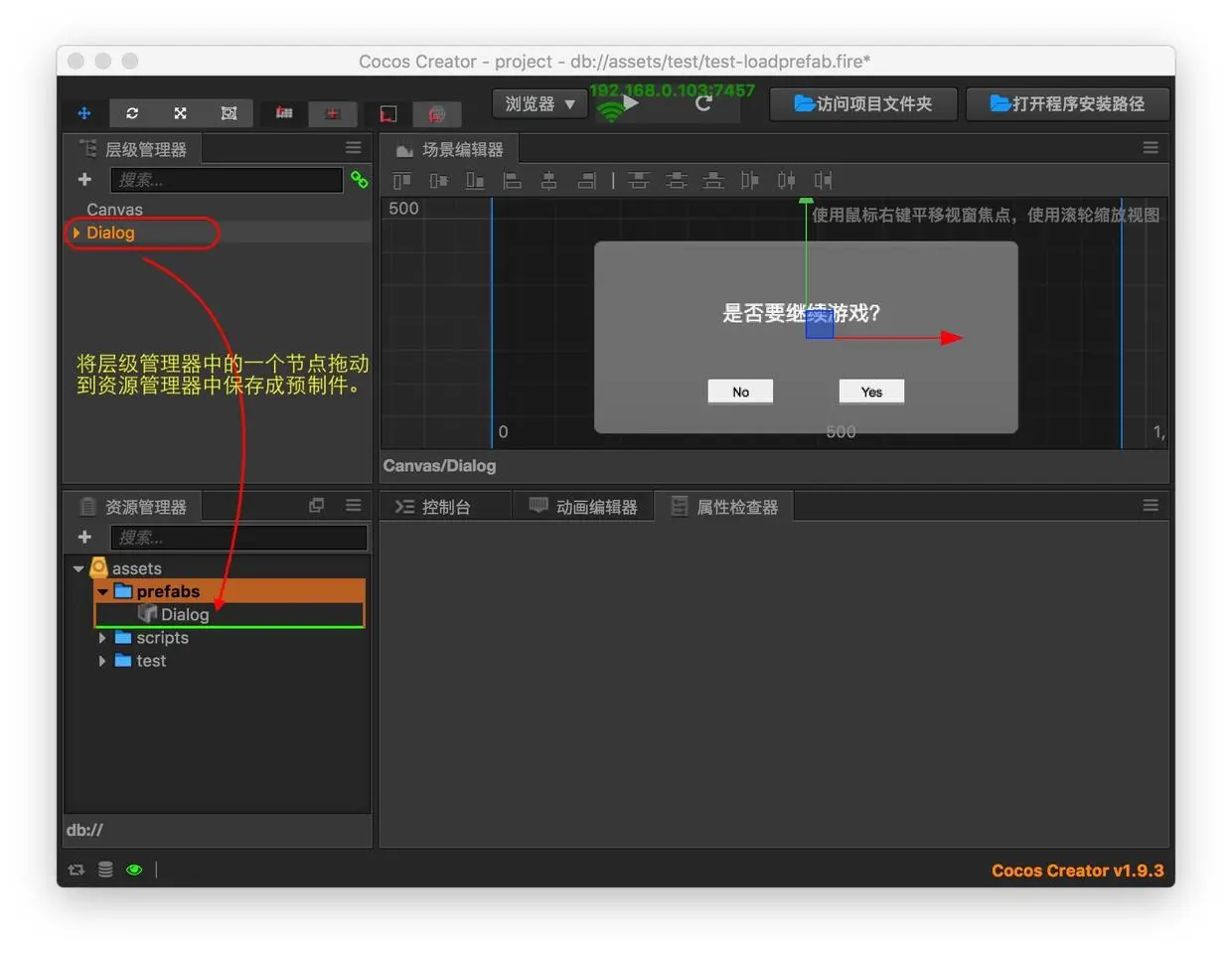Collapse the prefabs folder
The image size is (1232, 955).
pyautogui.click(x=102, y=592)
